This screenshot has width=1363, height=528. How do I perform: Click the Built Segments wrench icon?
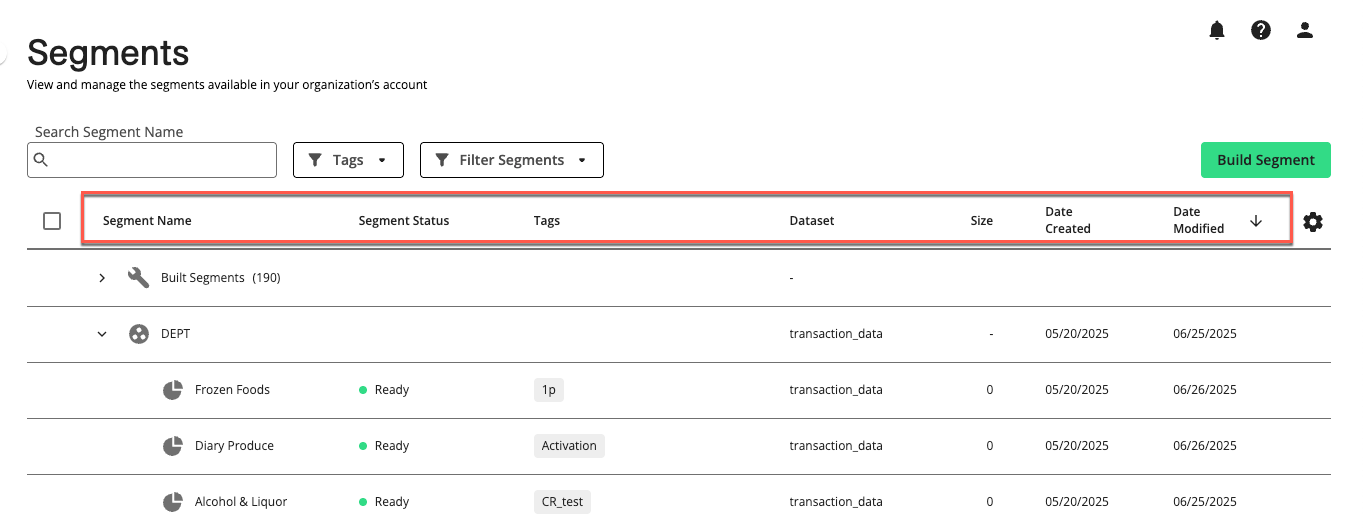click(x=139, y=277)
